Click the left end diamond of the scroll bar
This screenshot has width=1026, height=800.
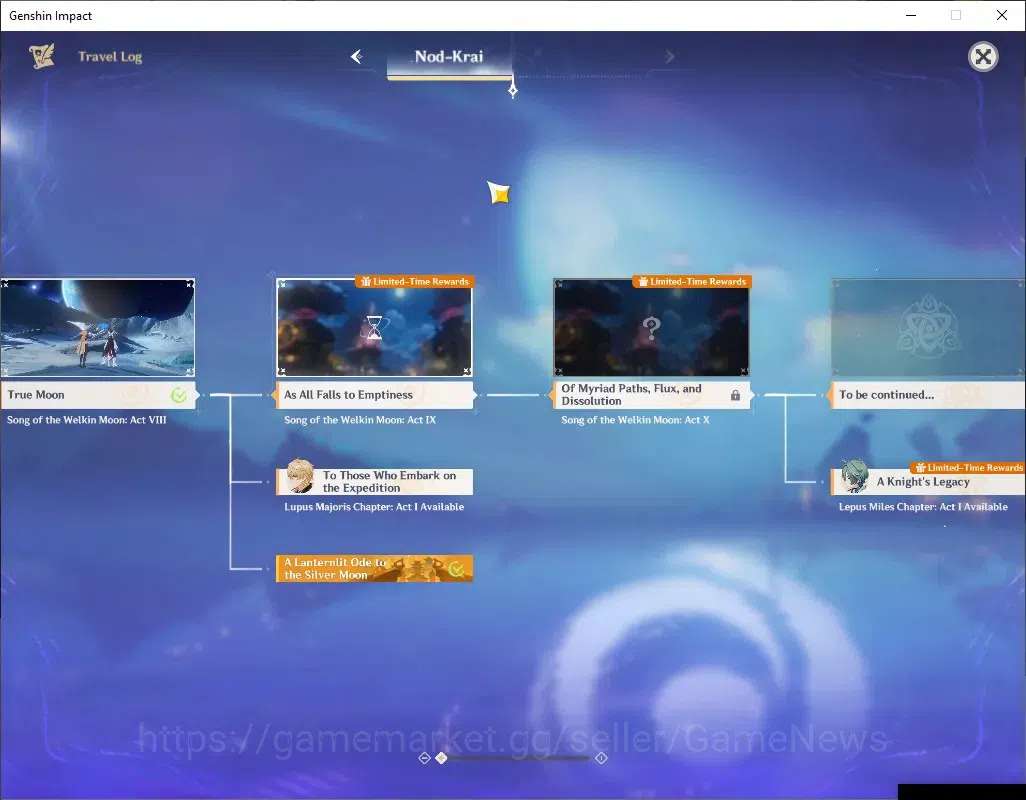point(424,758)
